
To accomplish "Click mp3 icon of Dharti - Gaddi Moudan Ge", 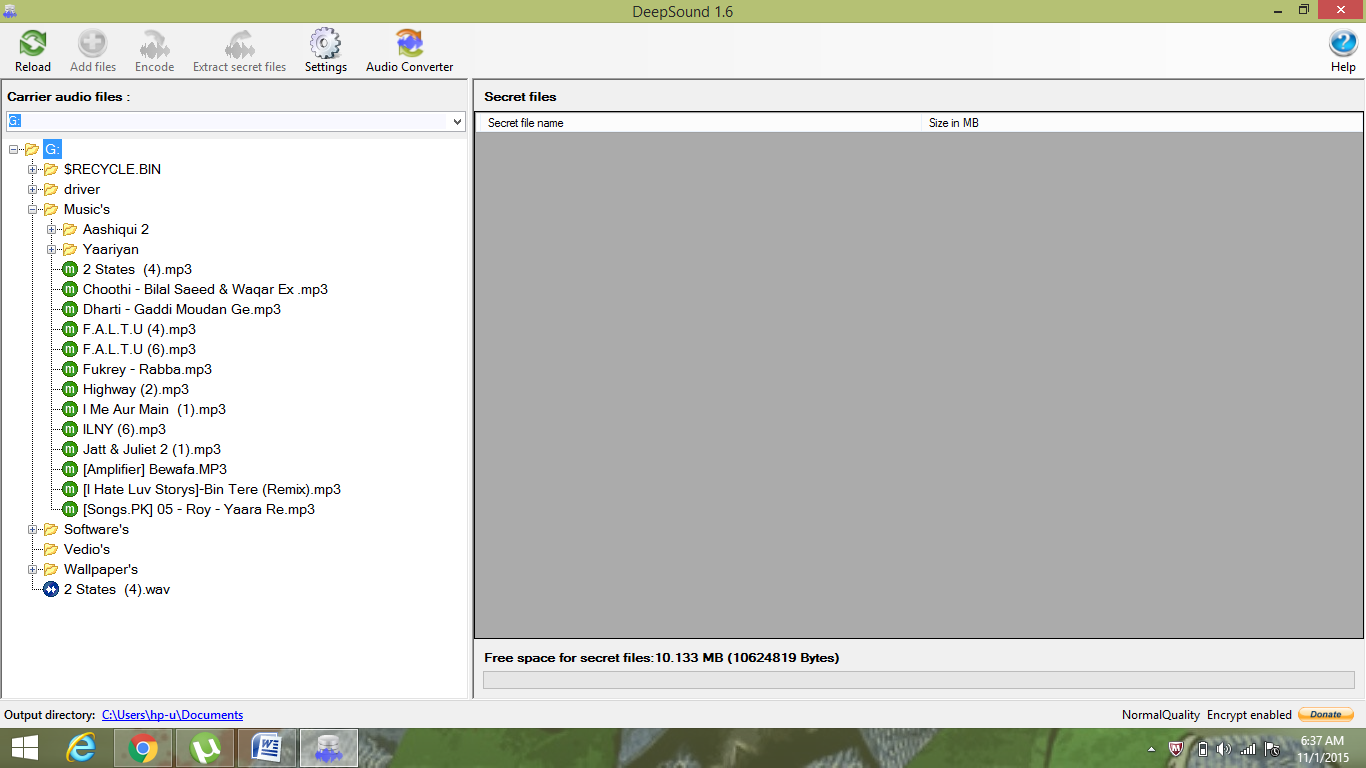I will tap(70, 309).
